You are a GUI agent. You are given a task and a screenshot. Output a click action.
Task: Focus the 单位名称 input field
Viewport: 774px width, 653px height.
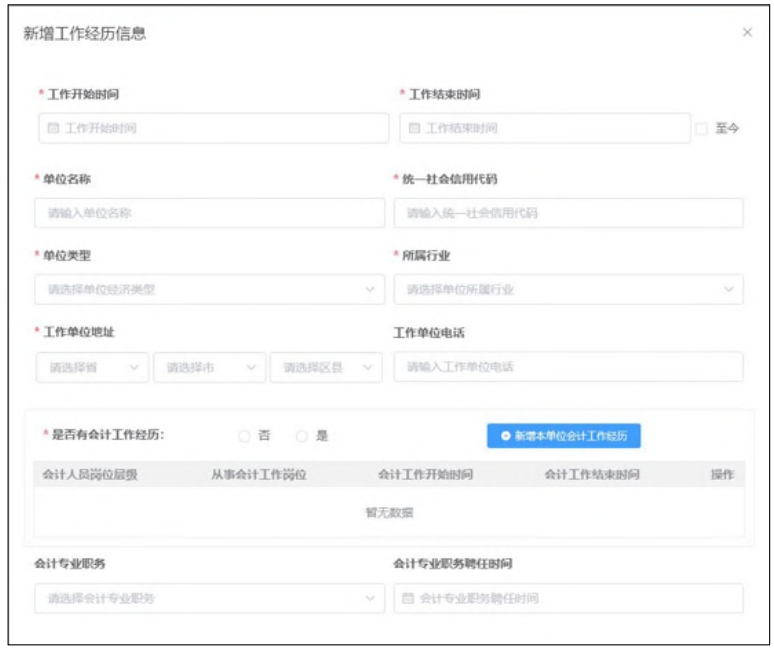tap(209, 213)
